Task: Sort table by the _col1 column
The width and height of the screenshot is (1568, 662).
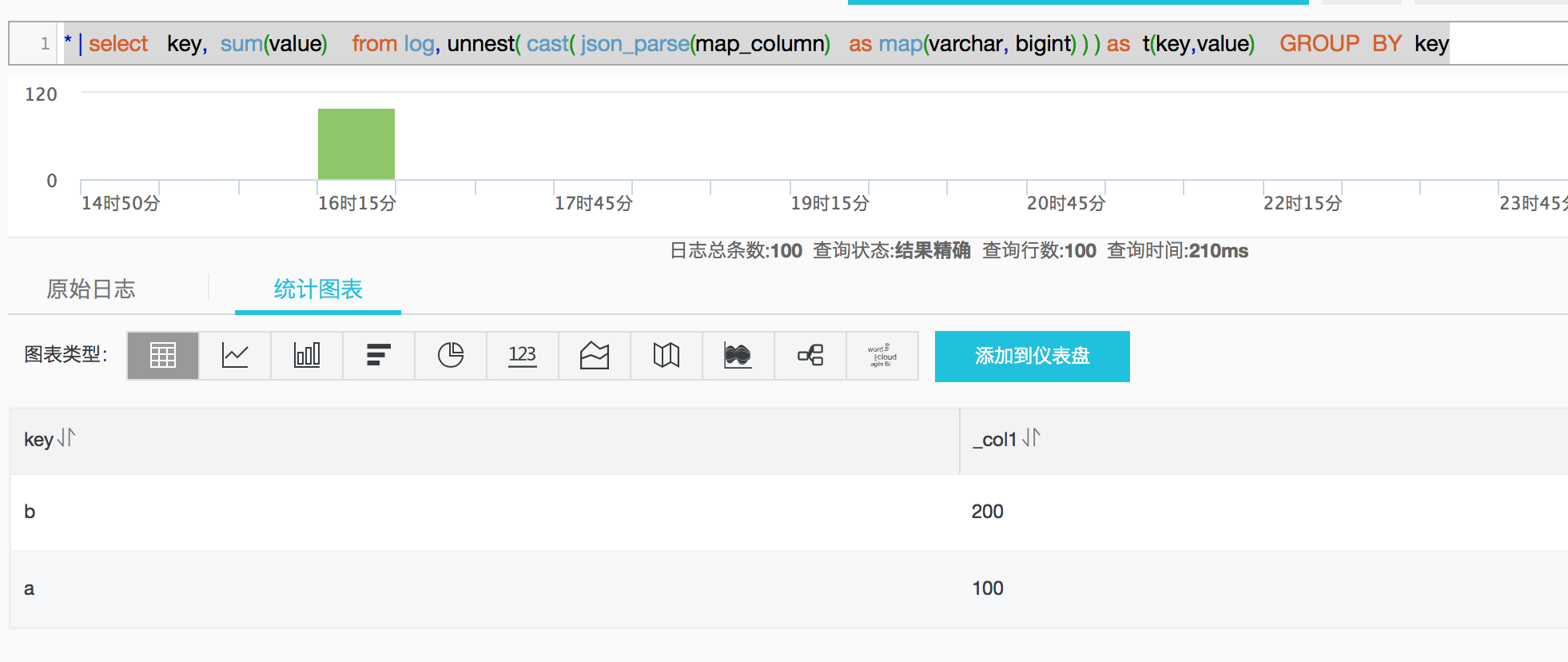Action: click(x=1031, y=438)
